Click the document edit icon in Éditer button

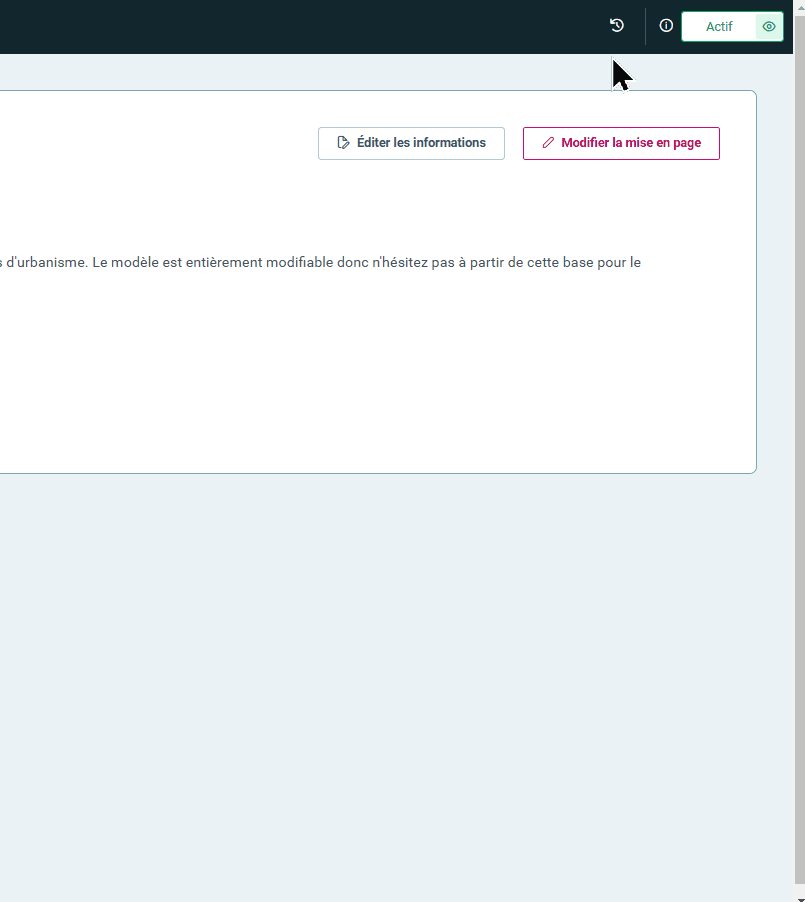[344, 143]
